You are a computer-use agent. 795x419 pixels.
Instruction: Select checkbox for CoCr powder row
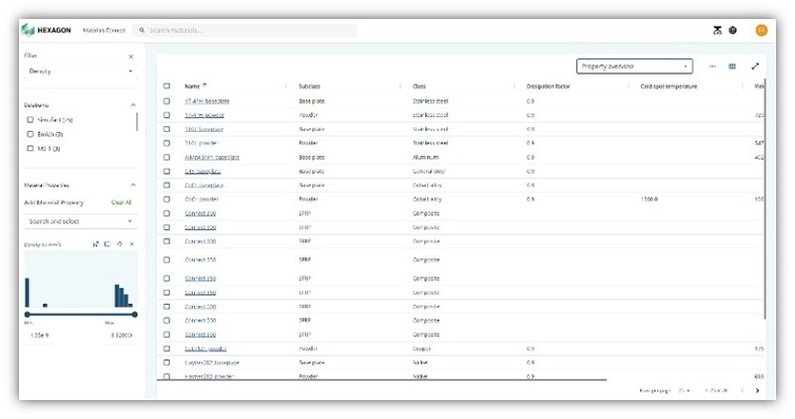(167, 199)
